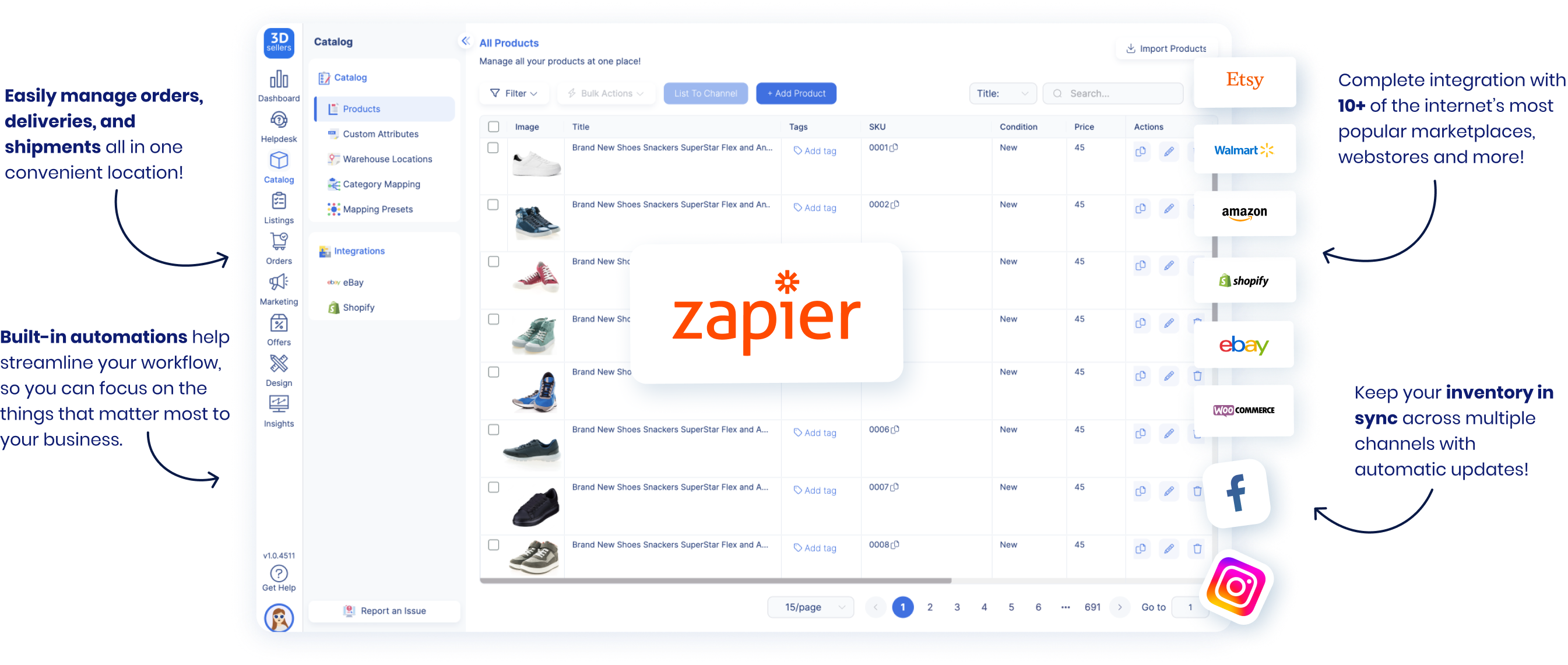Open the Filter dropdown
This screenshot has height=665, width=1568.
[514, 93]
